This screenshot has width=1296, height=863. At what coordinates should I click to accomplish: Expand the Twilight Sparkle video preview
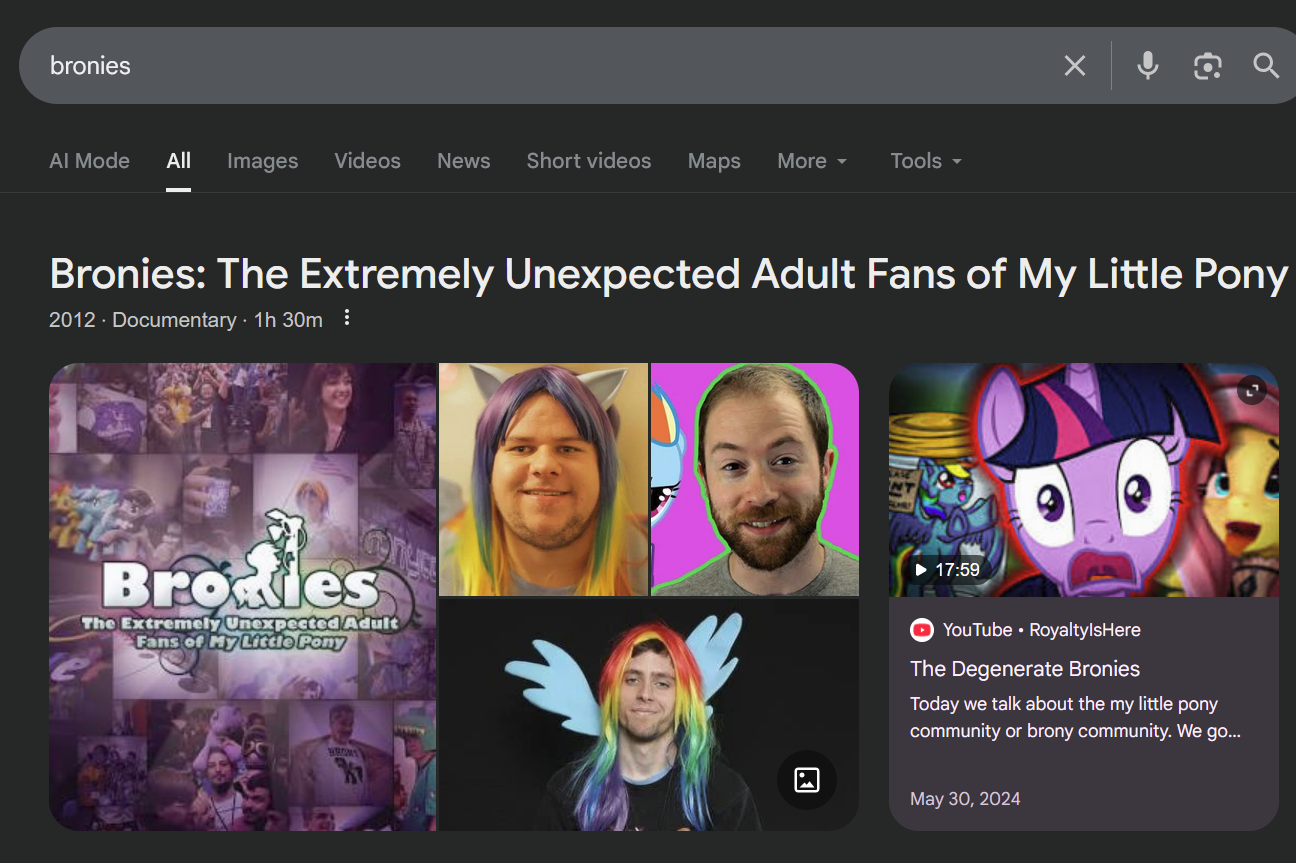(x=1252, y=390)
